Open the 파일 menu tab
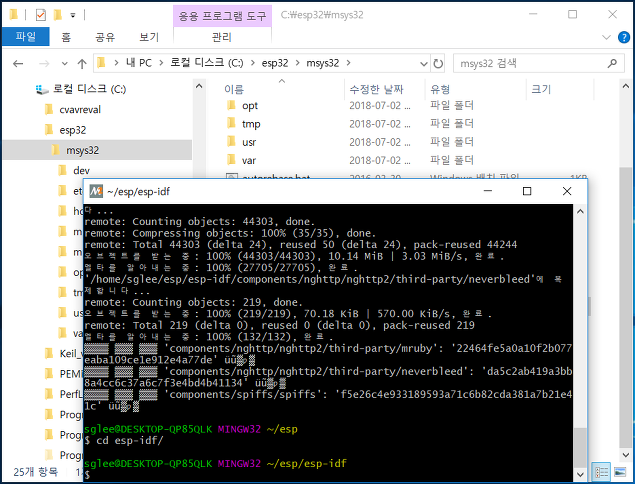635x484 pixels. click(x=26, y=37)
